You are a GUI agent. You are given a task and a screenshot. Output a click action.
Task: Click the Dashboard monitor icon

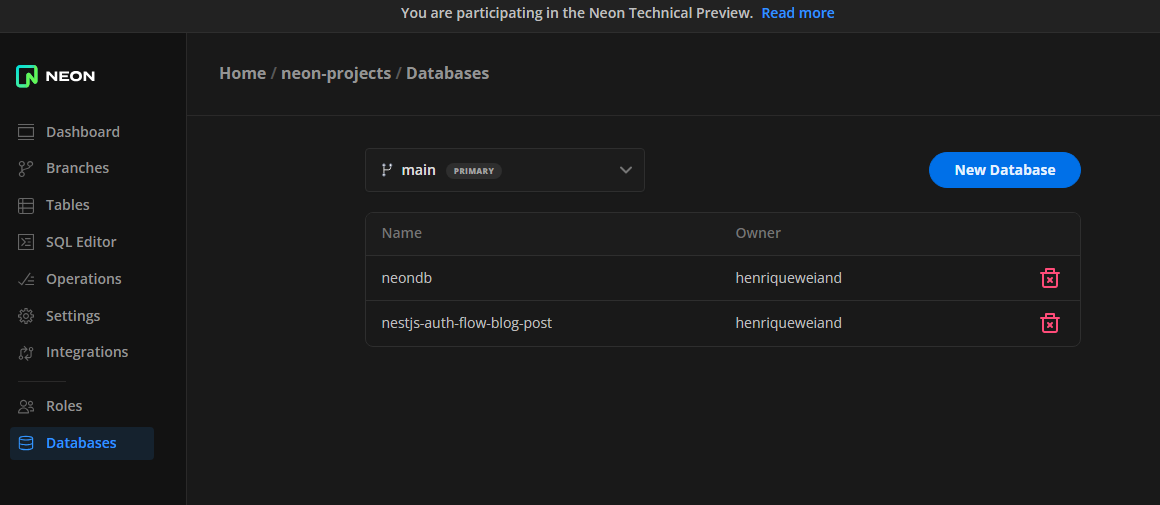[26, 132]
